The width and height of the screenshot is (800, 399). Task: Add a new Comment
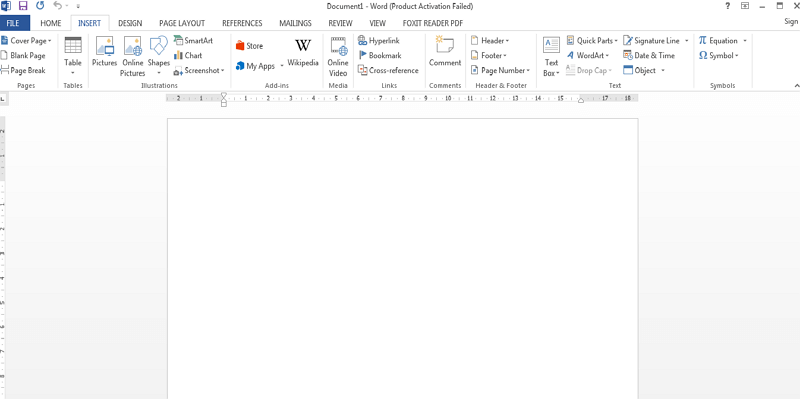coord(445,52)
